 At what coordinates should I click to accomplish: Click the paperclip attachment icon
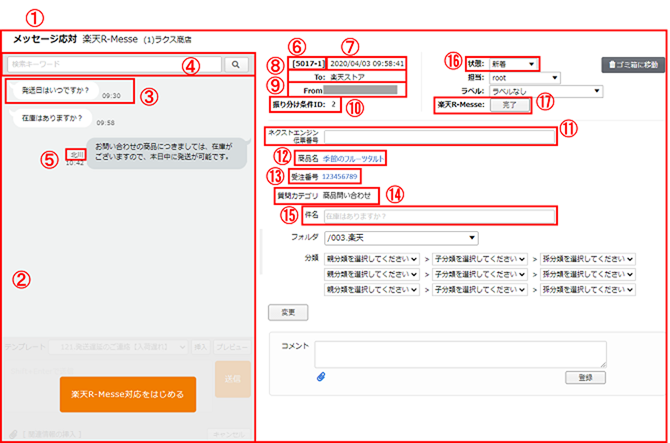[321, 377]
